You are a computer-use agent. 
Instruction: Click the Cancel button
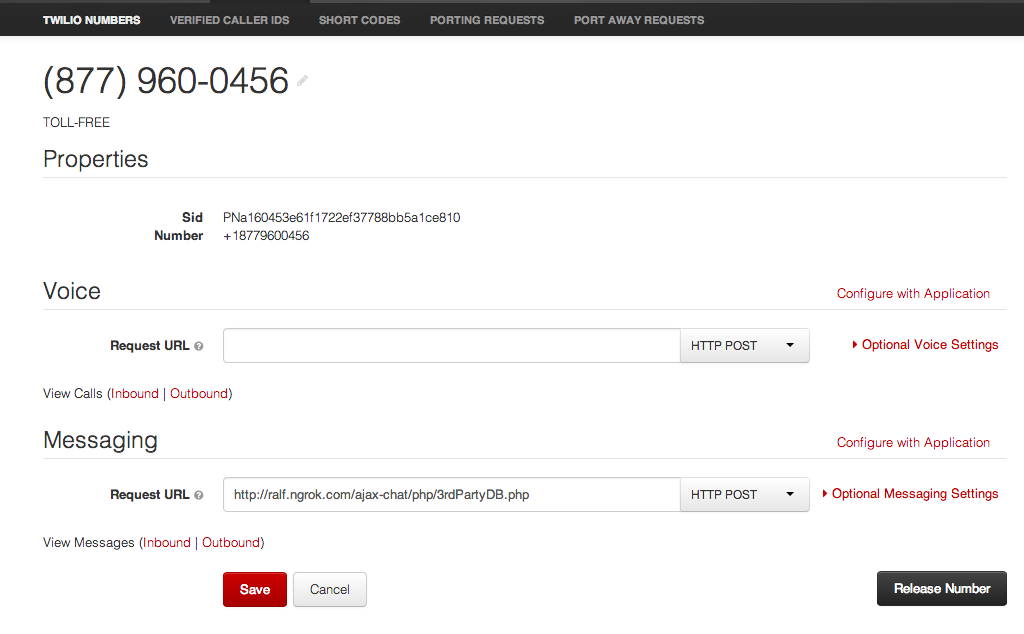click(x=330, y=590)
